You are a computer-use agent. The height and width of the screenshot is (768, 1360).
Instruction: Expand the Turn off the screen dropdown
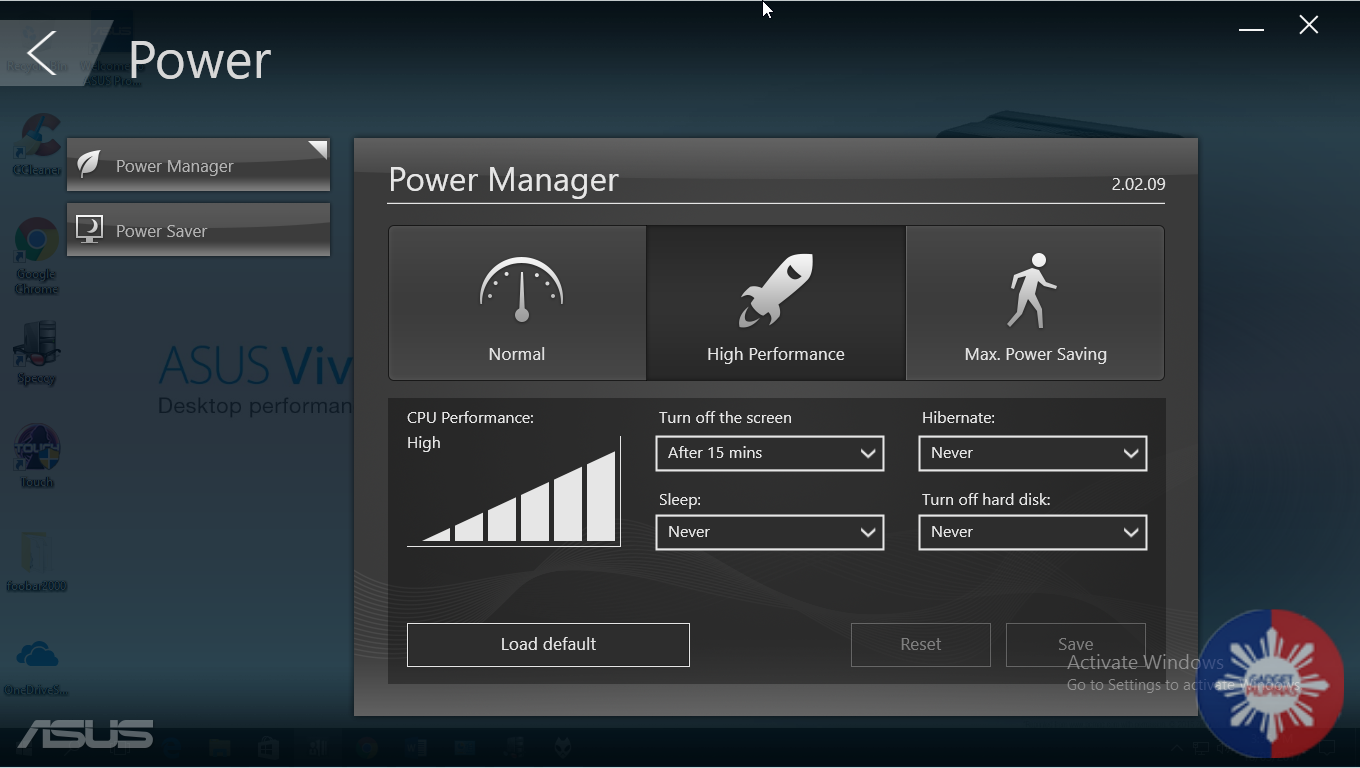770,453
